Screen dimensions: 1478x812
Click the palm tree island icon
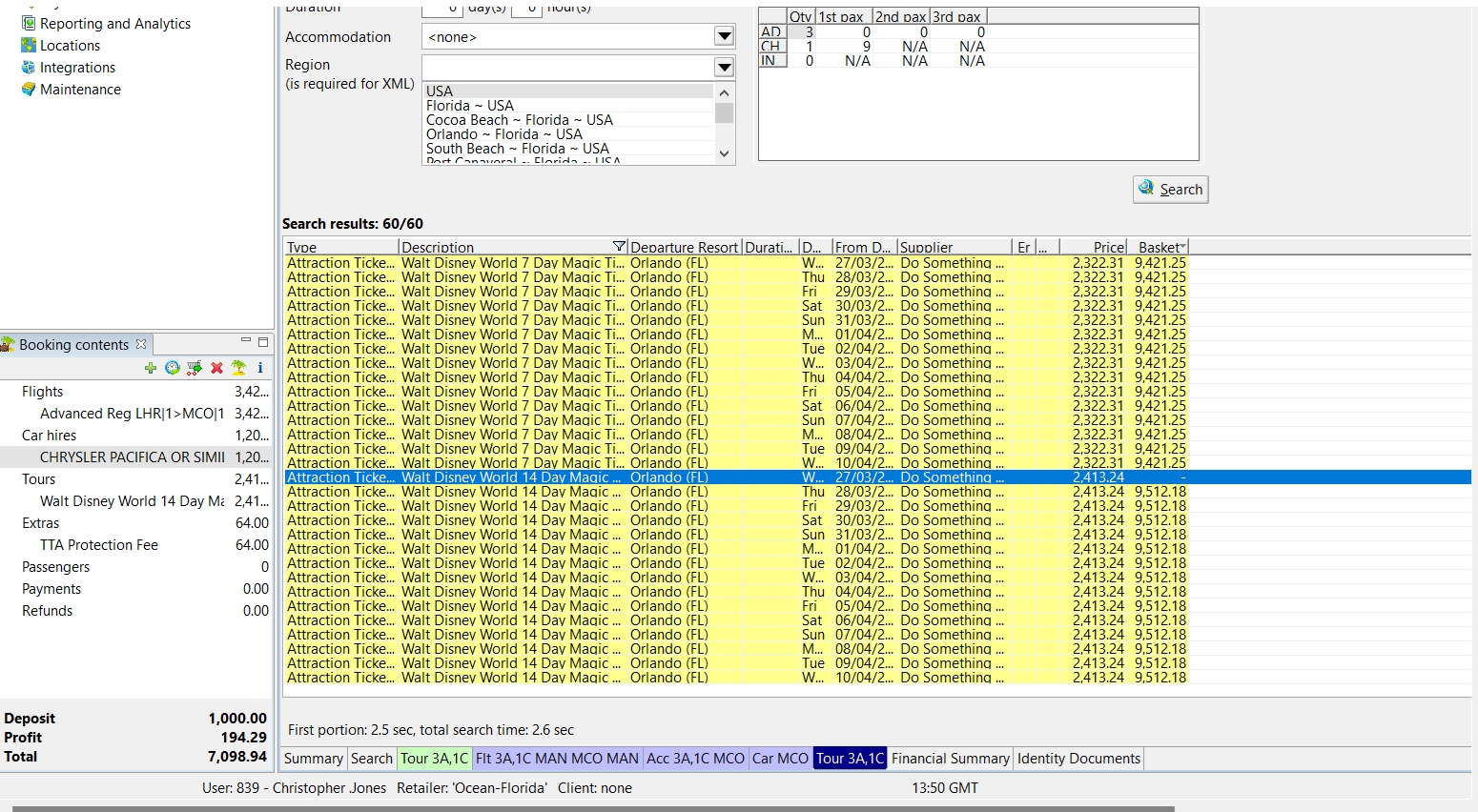pos(238,368)
